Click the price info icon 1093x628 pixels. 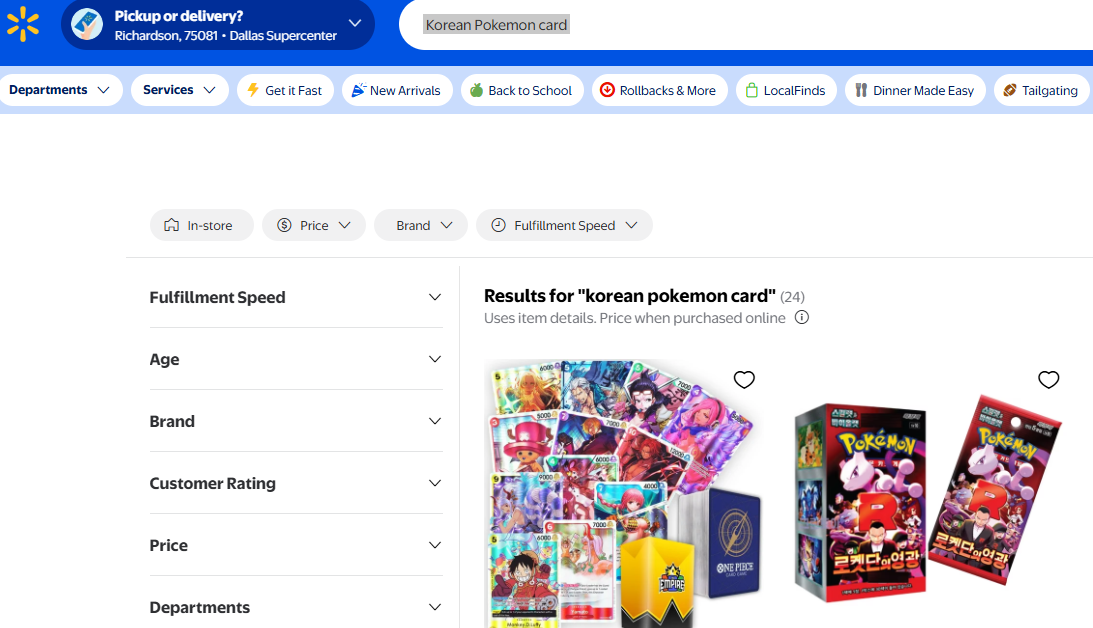coord(802,318)
